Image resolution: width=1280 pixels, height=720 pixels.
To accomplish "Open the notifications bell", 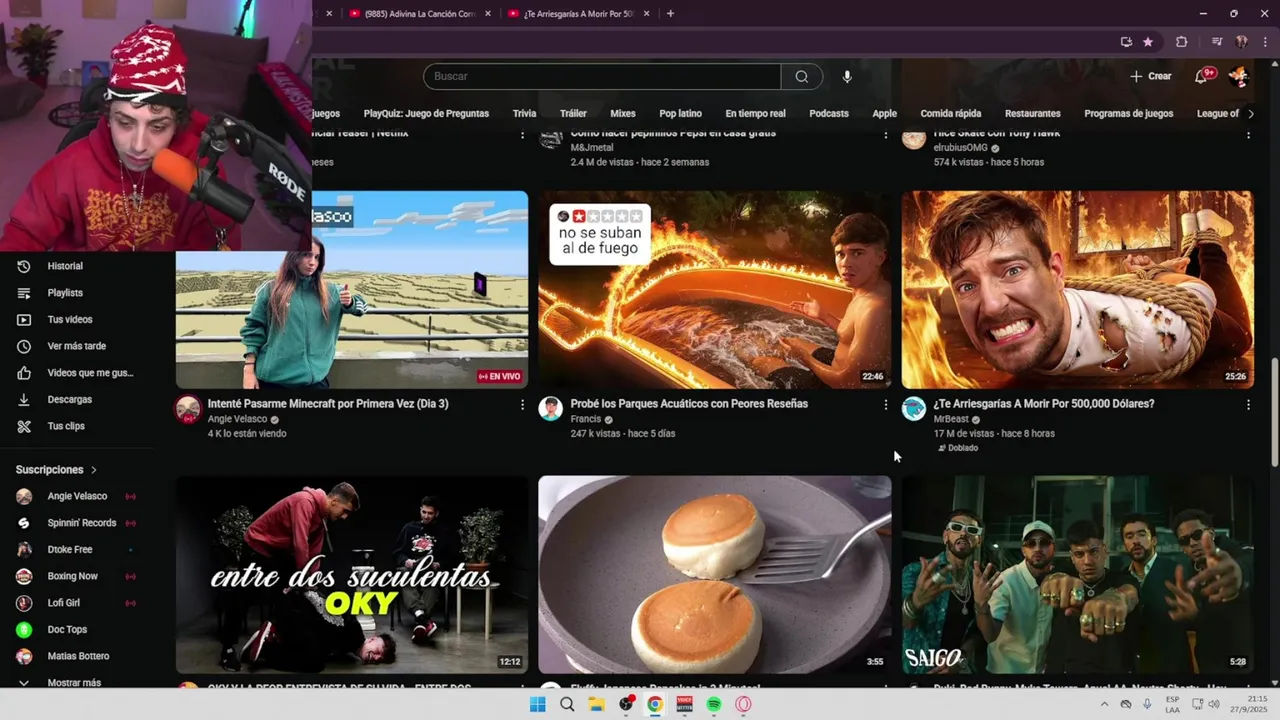I will click(x=1202, y=76).
